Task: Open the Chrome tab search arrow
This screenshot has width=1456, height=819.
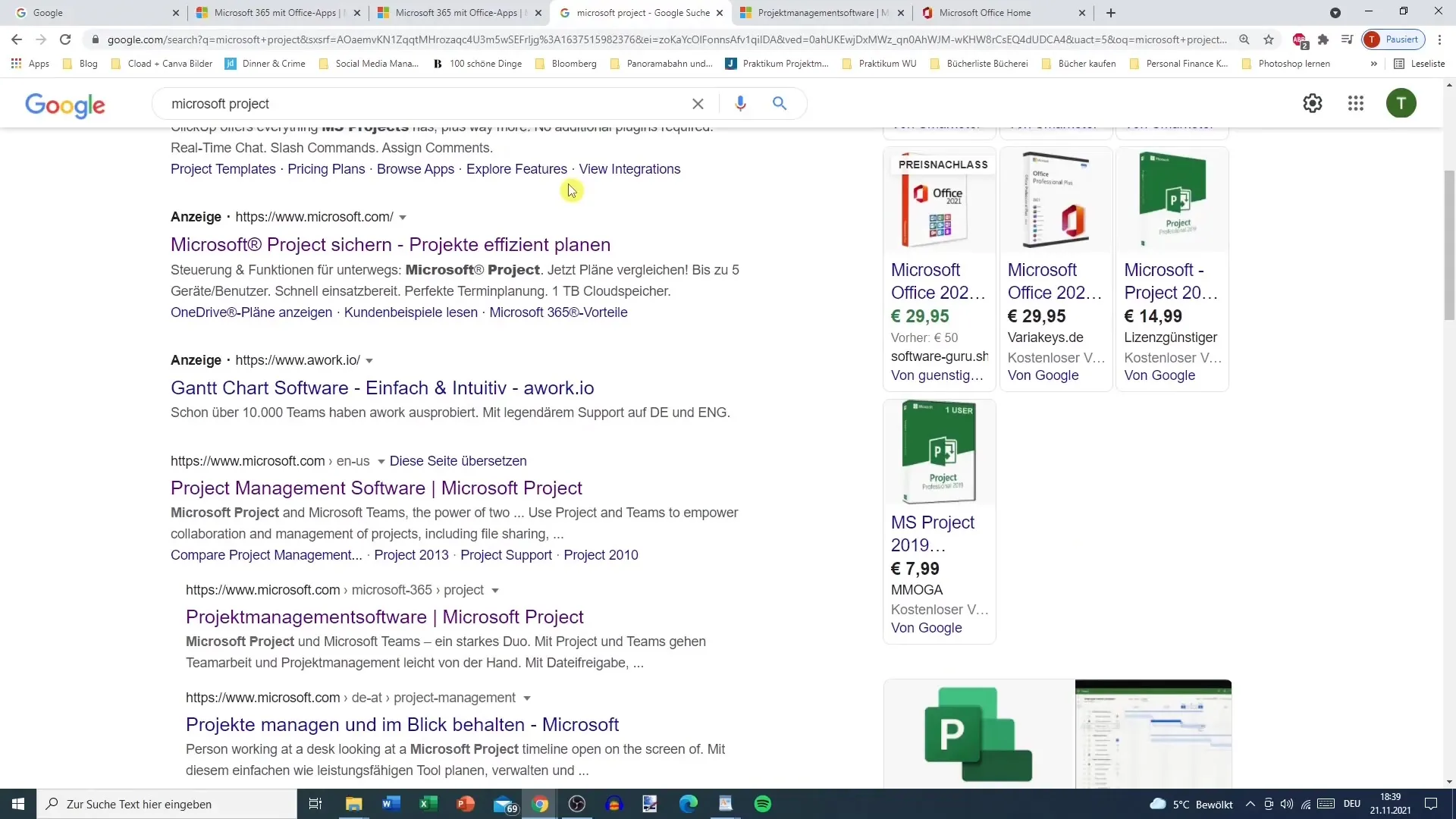Action: 1335,13
